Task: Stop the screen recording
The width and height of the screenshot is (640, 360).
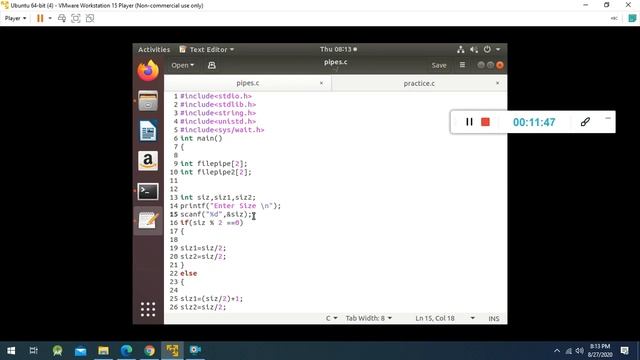Action: click(485, 122)
